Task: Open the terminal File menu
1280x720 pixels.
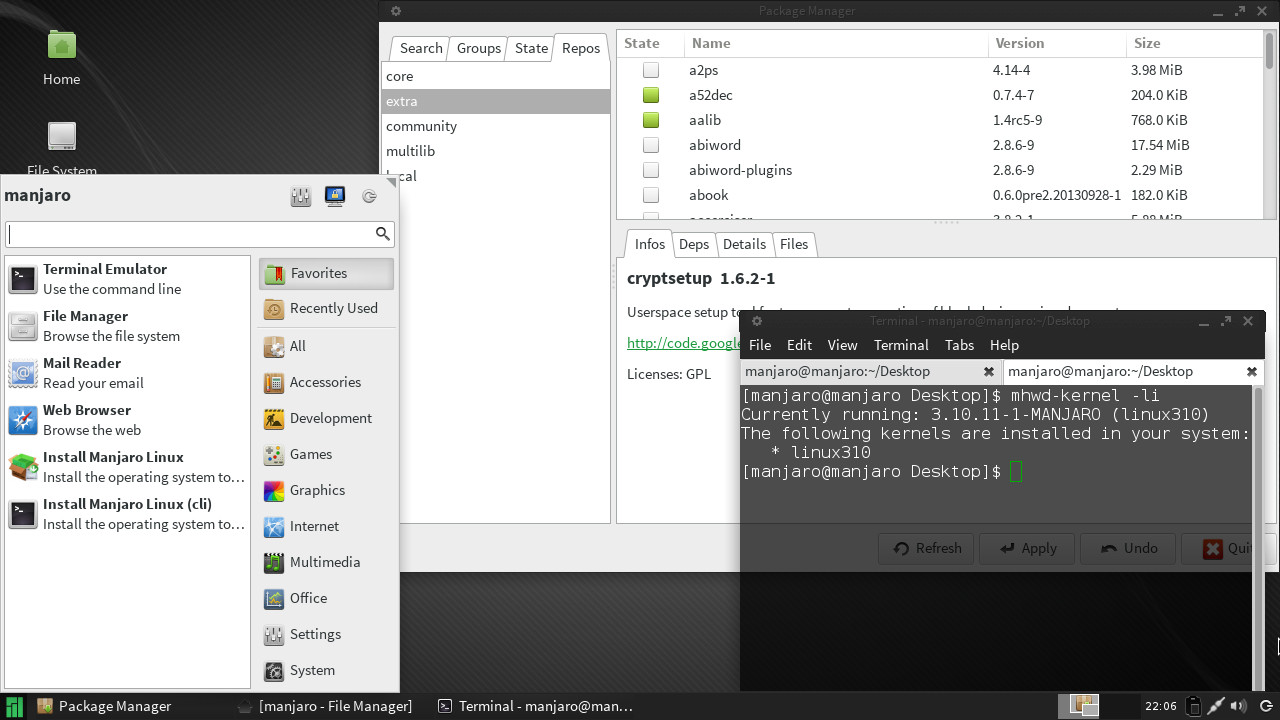Action: (760, 345)
